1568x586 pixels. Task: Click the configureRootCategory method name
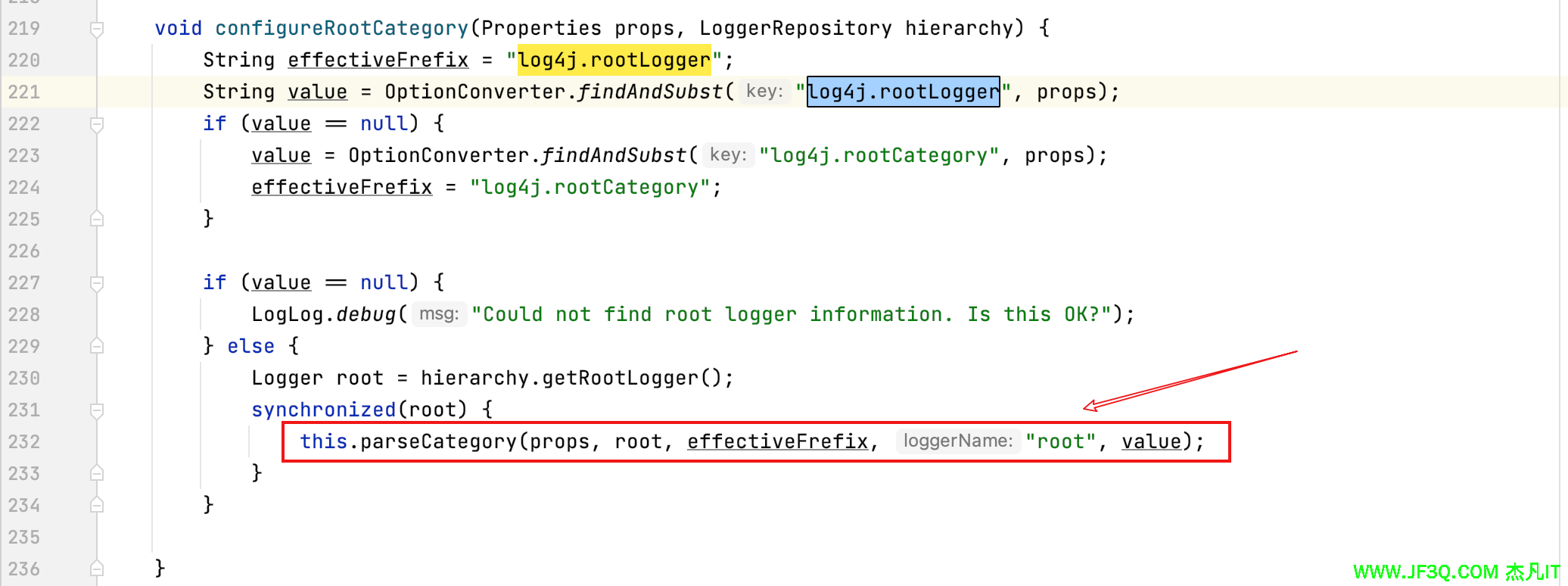342,29
